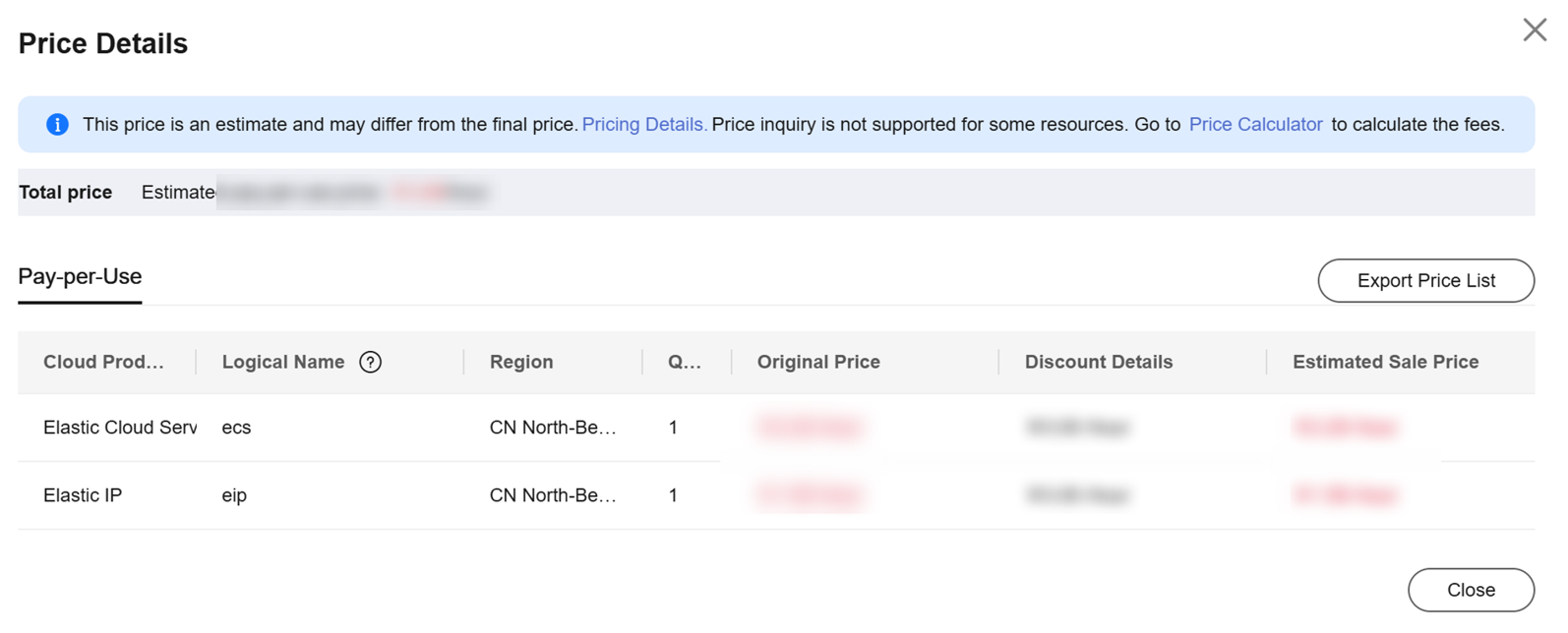Click the blue info icon in the notice banner
The width and height of the screenshot is (1568, 633).
57,125
